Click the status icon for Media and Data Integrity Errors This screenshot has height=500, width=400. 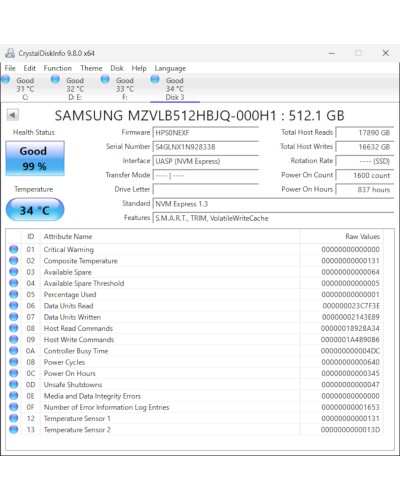pos(14,396)
